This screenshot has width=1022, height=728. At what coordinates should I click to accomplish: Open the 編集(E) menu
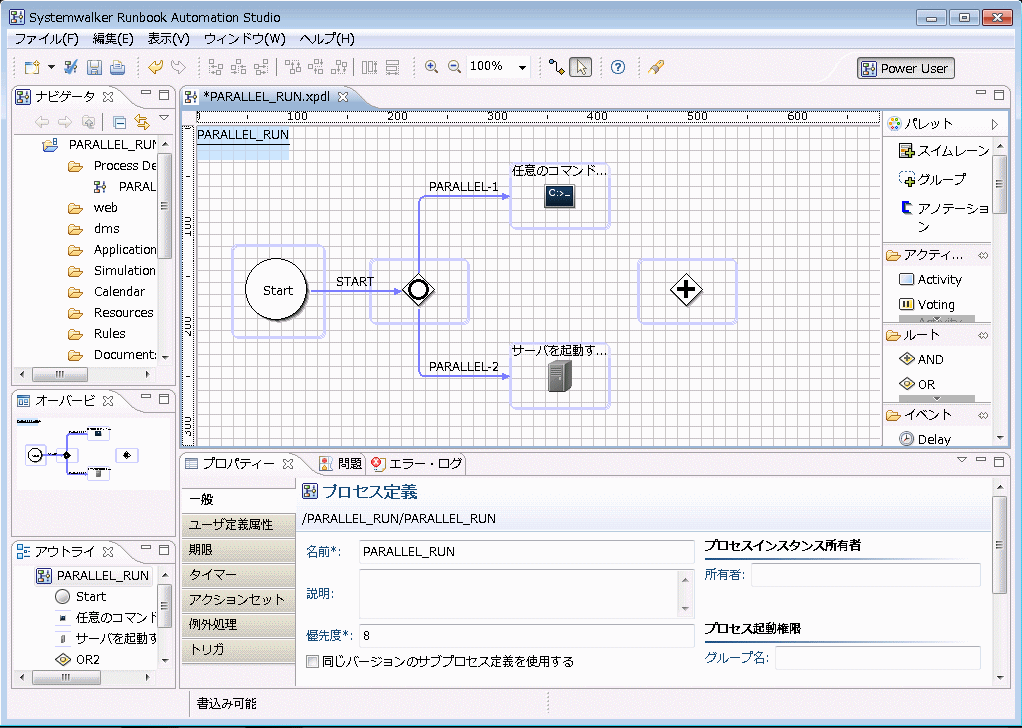113,38
